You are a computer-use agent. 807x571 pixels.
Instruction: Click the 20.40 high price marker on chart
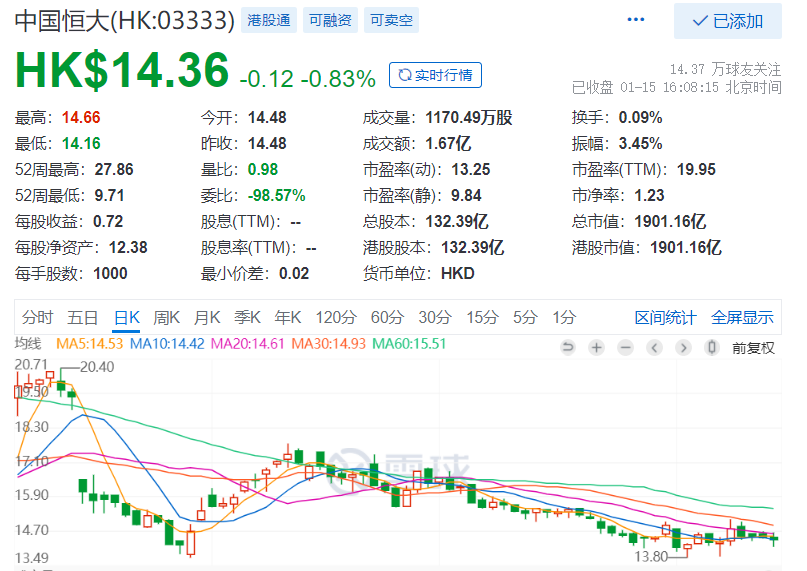(x=97, y=367)
